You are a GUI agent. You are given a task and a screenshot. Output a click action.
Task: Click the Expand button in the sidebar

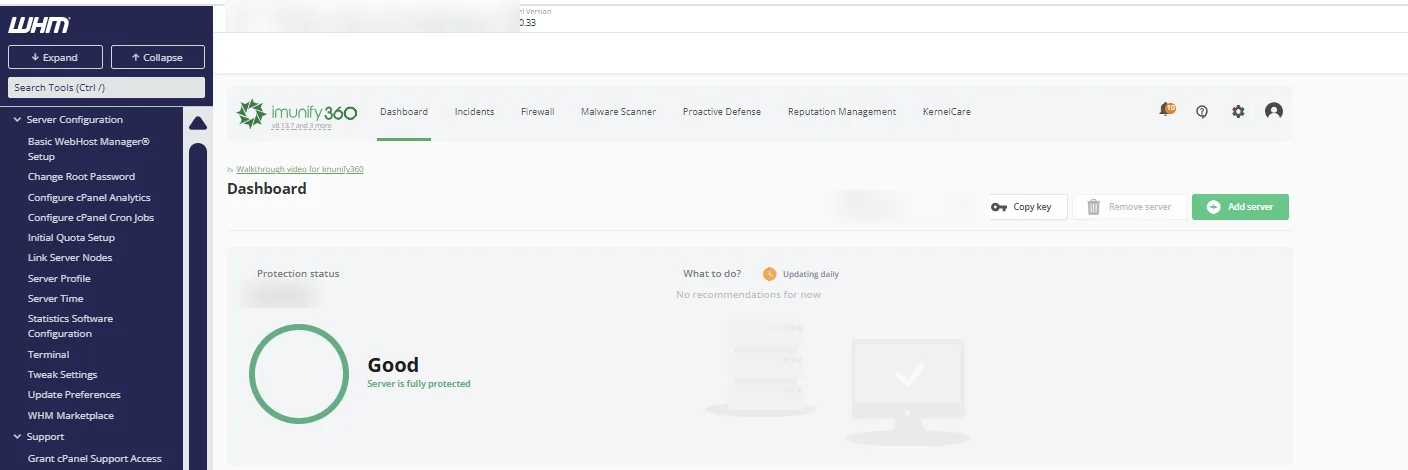tap(55, 57)
